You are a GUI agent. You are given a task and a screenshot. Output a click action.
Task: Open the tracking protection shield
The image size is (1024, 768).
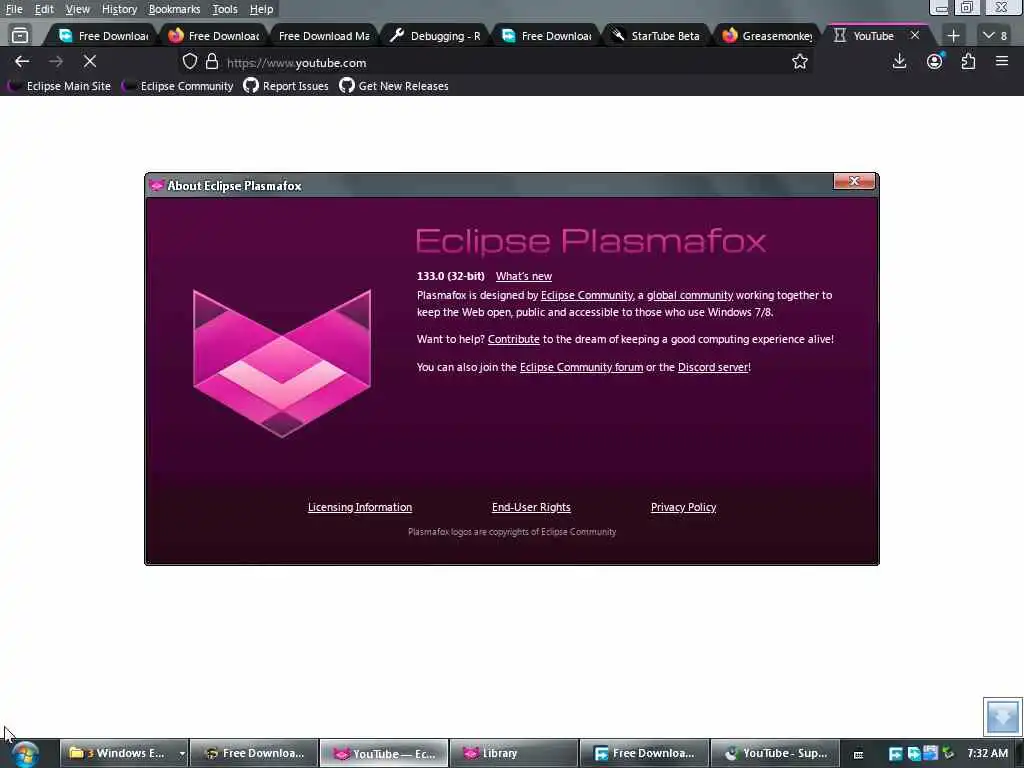[x=189, y=61]
